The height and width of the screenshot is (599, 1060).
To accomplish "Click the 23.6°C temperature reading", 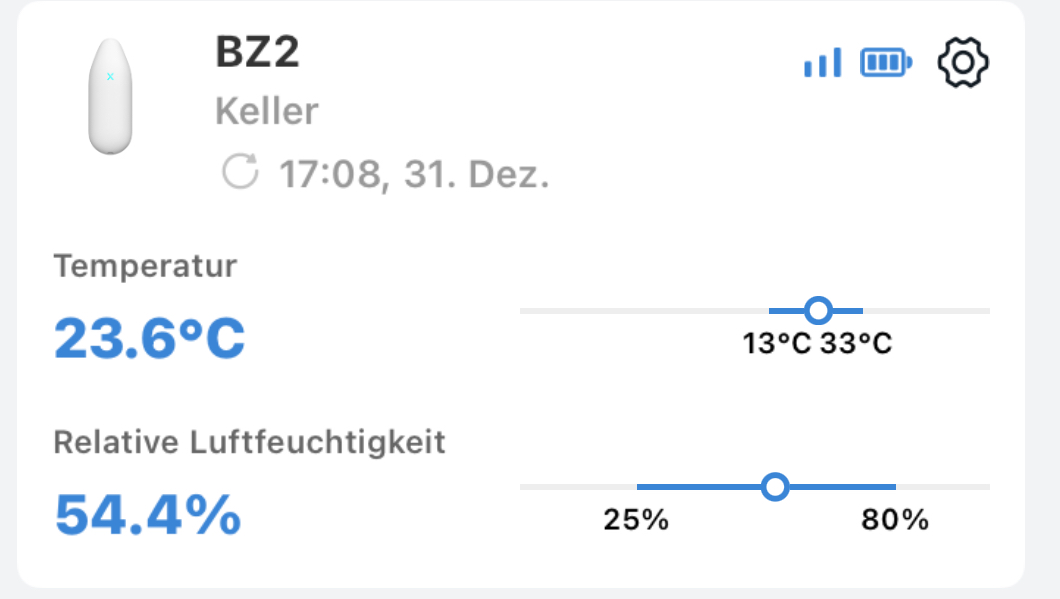I will click(x=149, y=338).
